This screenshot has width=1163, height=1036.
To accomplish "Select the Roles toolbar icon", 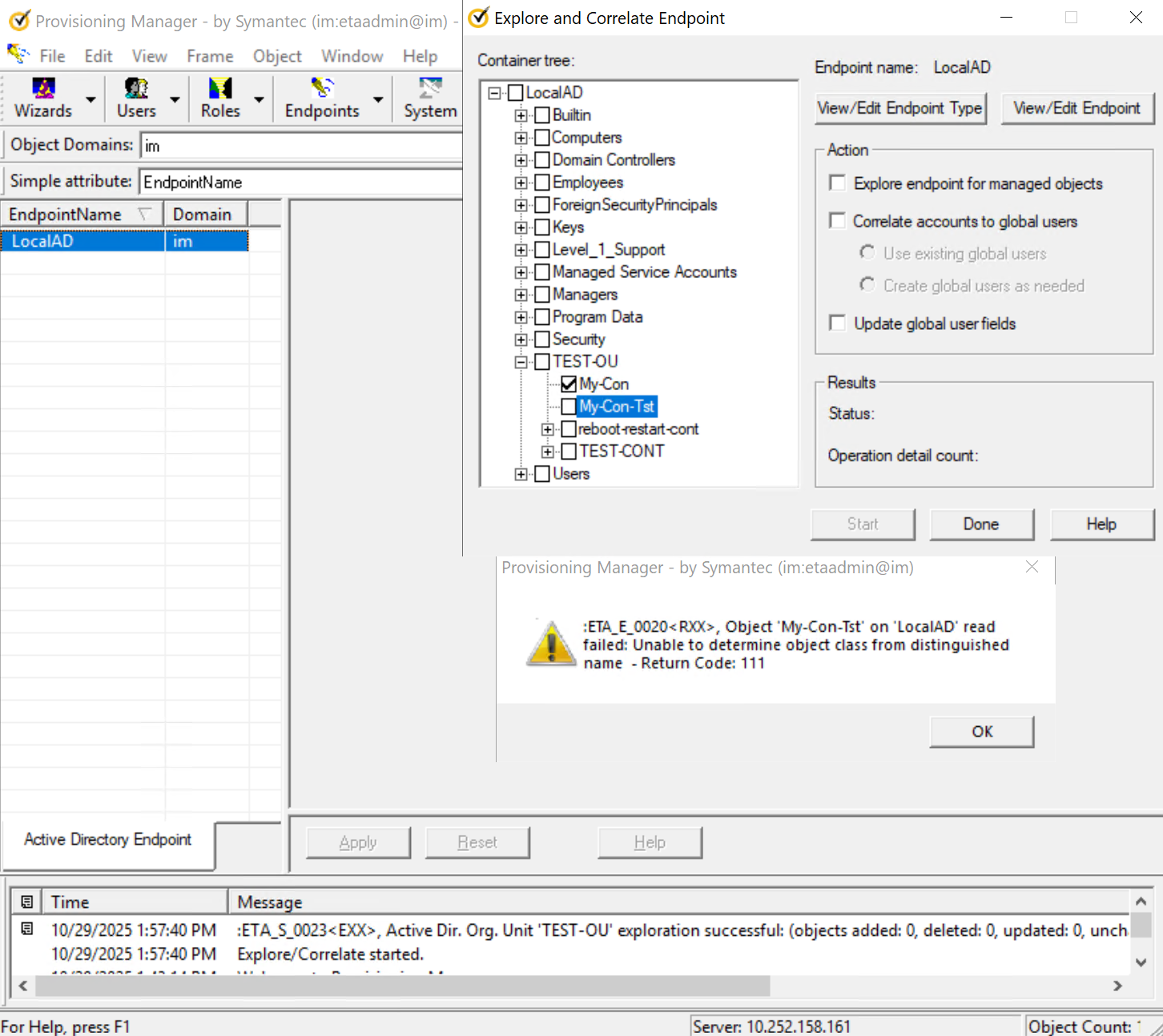I will pos(220,88).
